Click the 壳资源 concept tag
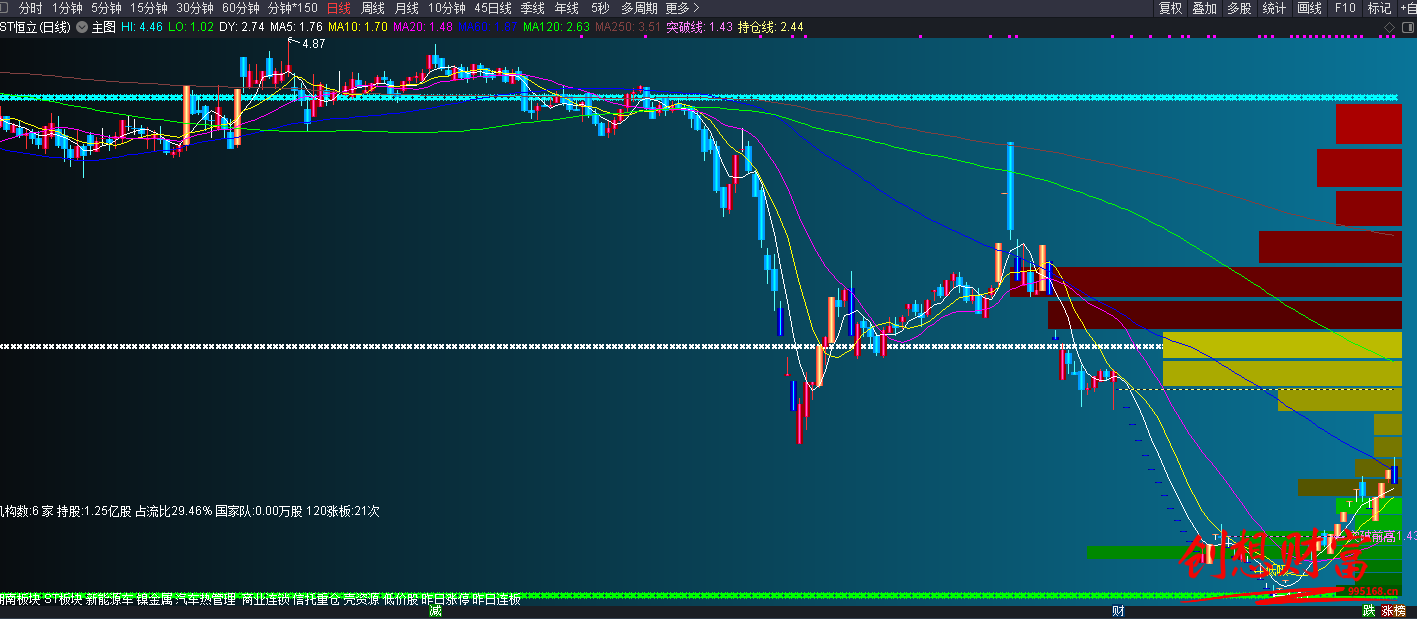Viewport: 1417px width, 619px height. tap(361, 600)
